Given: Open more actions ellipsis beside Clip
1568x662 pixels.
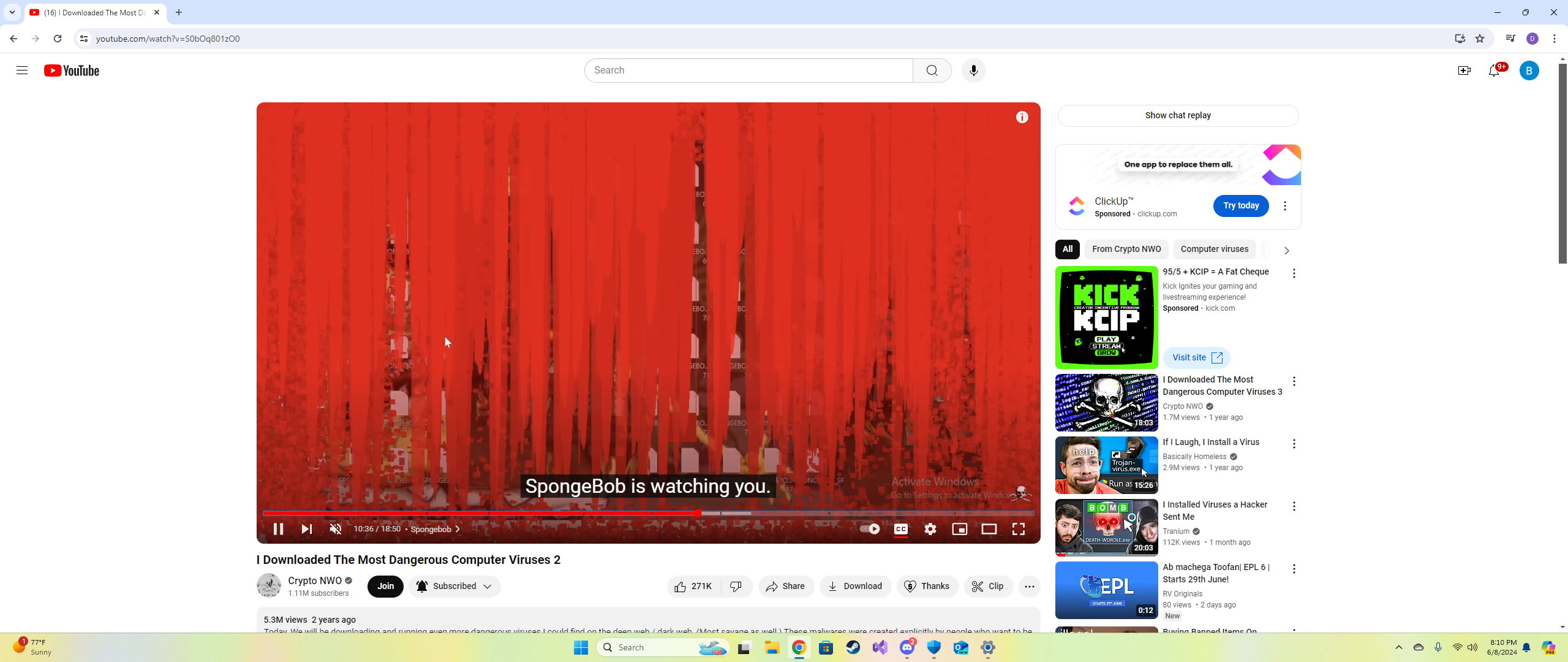Looking at the screenshot, I should click(1029, 587).
